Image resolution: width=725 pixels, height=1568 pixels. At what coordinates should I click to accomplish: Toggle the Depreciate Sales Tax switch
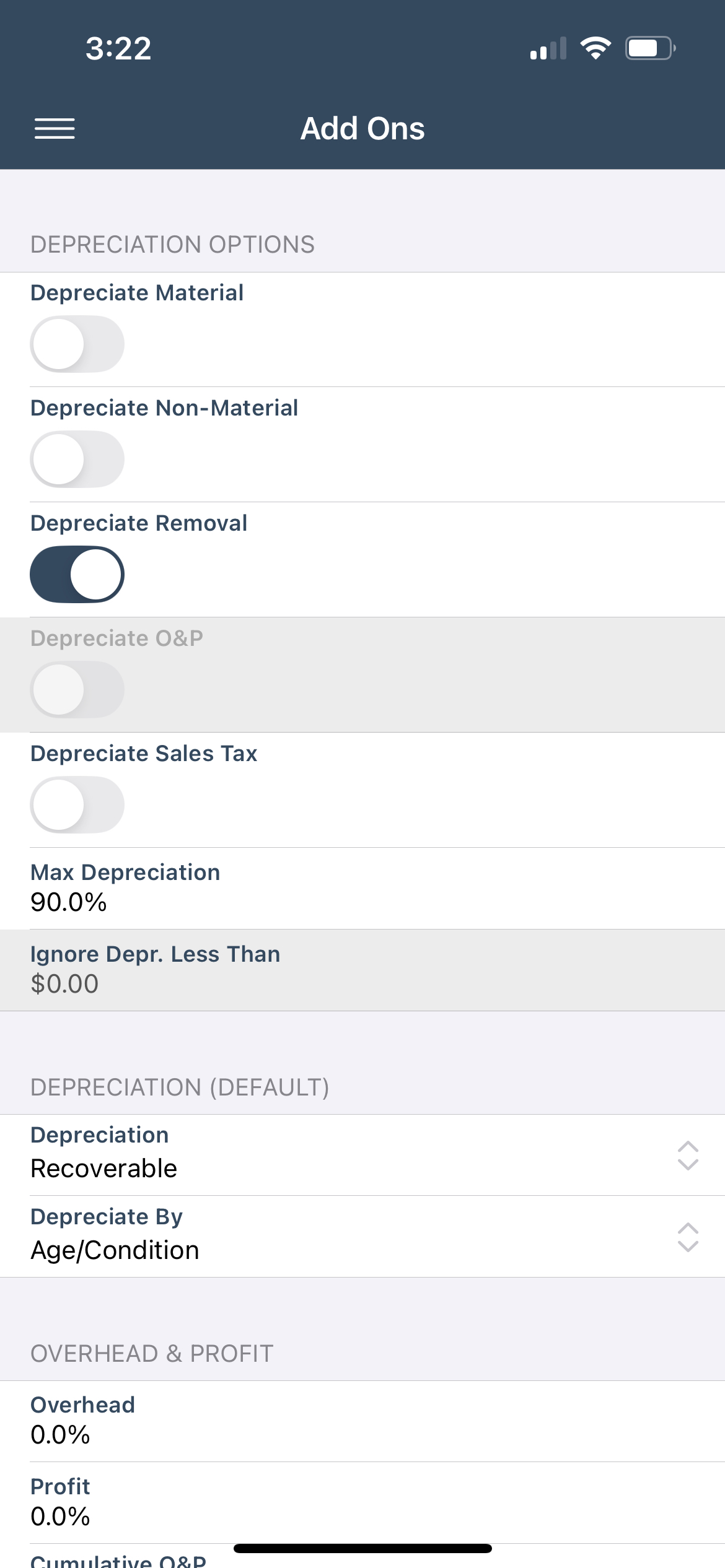tap(77, 804)
